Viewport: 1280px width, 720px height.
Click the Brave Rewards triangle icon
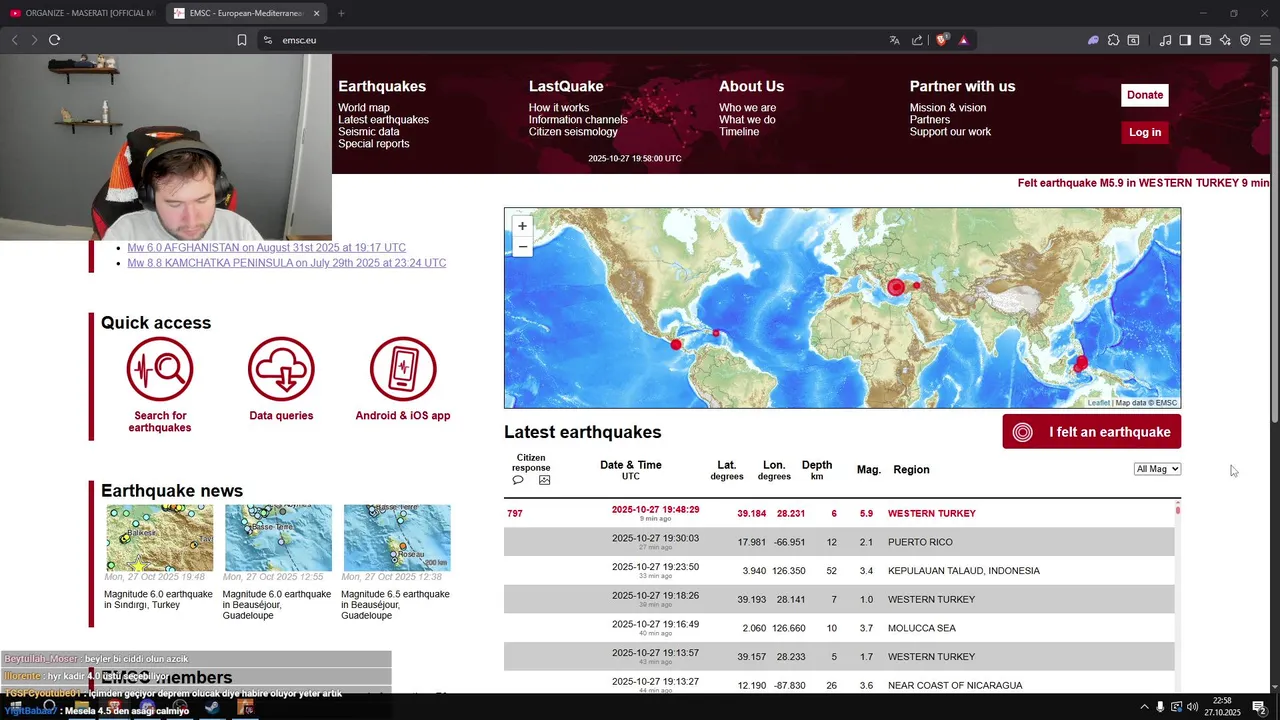click(x=963, y=40)
